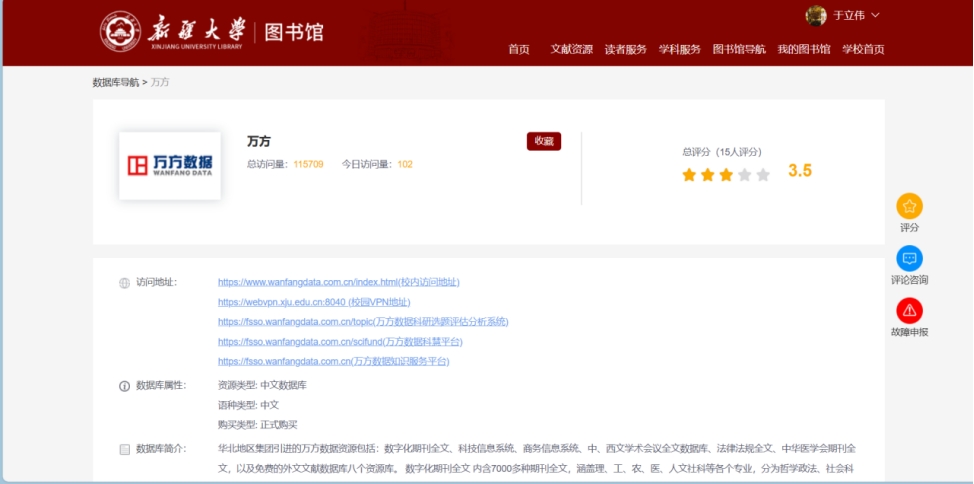The image size is (974, 484).
Task: Click the total visits value 115709
Action: [309, 165]
